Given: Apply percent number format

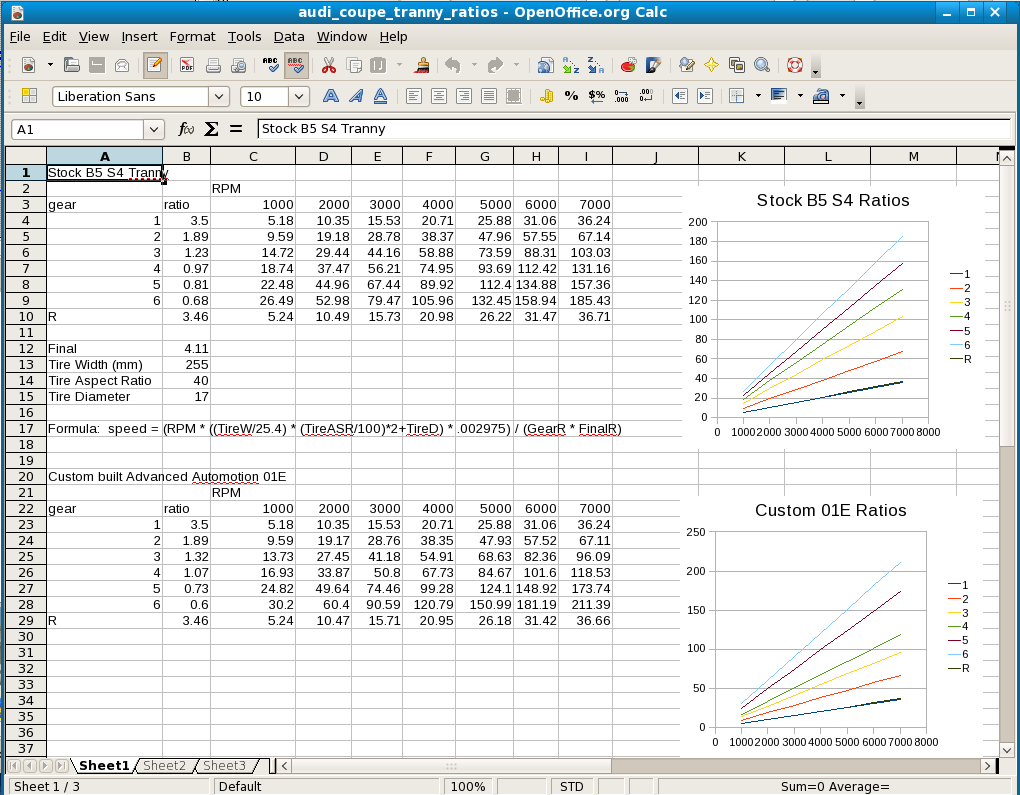Looking at the screenshot, I should coord(571,97).
